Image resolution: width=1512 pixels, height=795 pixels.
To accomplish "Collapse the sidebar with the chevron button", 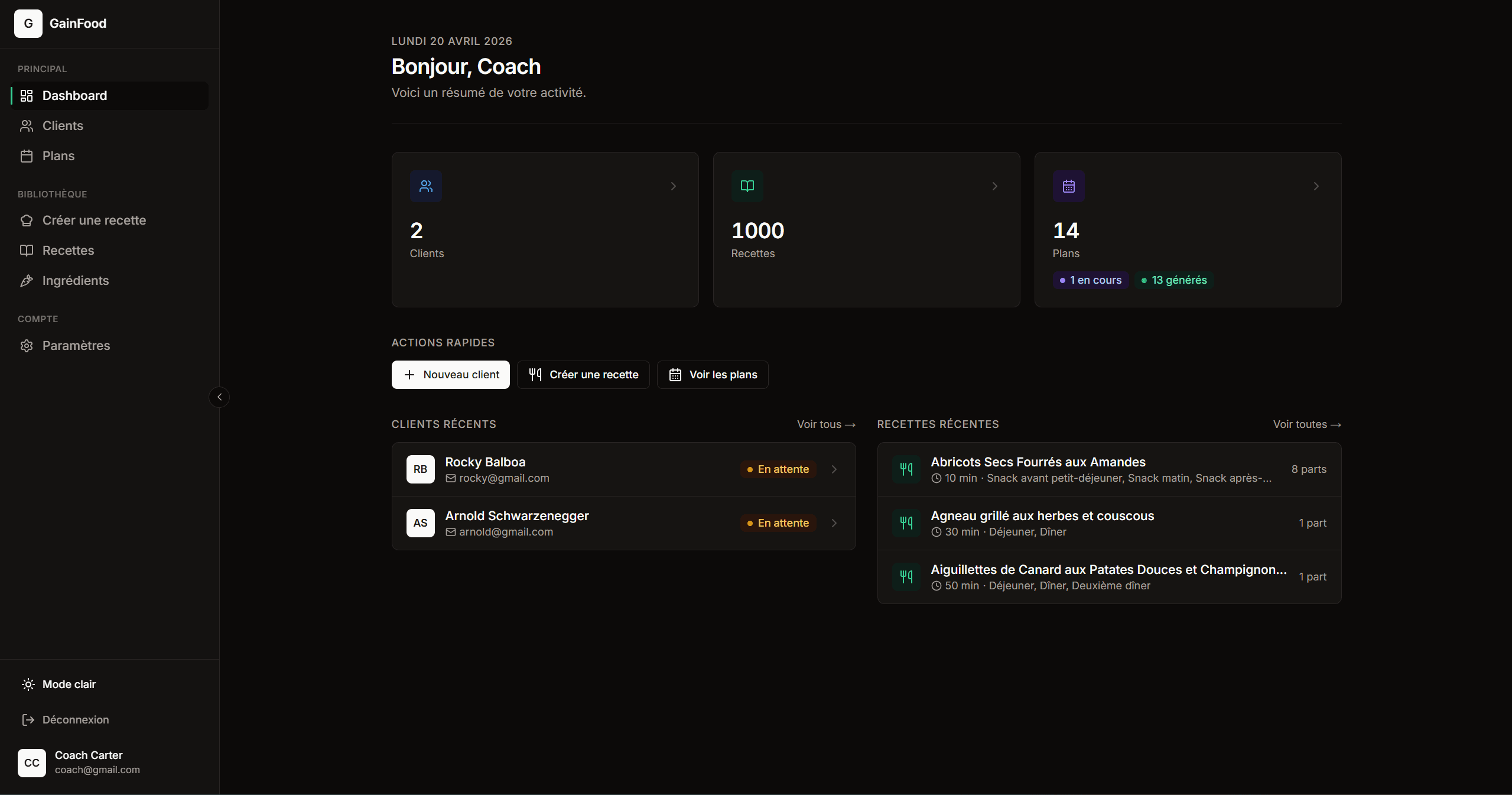I will tap(219, 397).
